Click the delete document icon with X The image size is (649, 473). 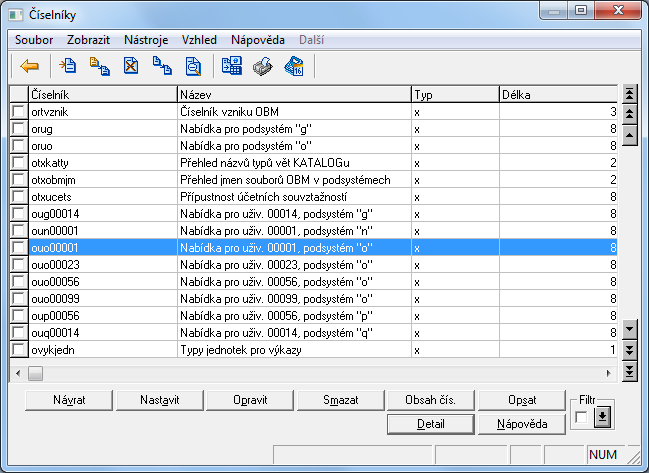pos(131,67)
